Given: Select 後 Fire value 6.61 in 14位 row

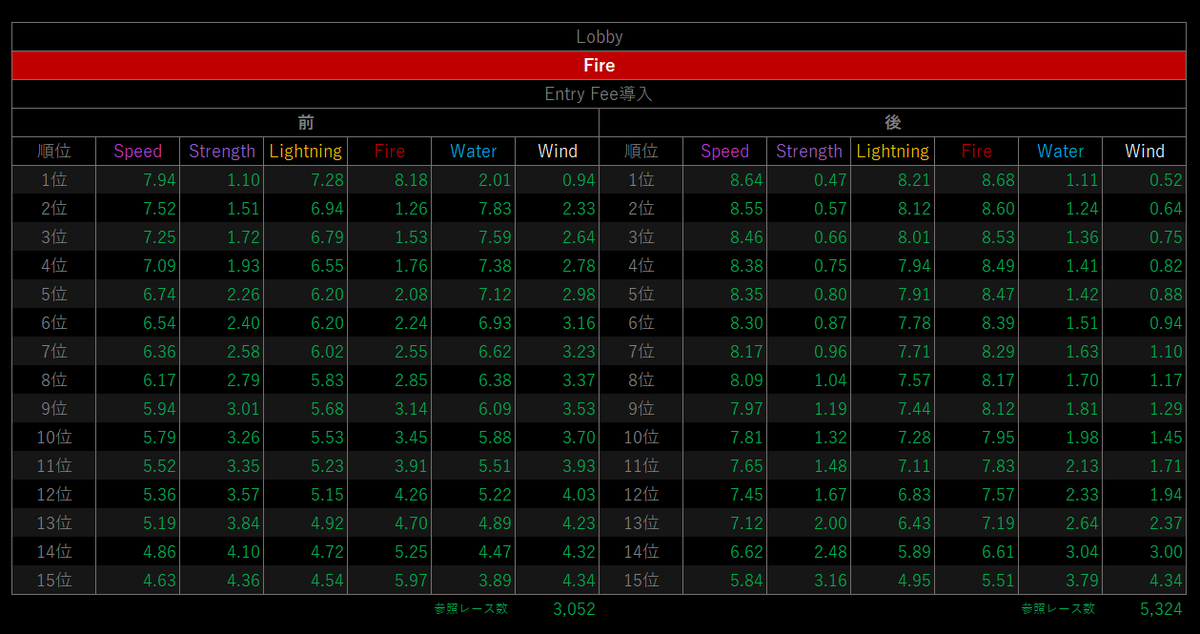Looking at the screenshot, I should pos(997,551).
